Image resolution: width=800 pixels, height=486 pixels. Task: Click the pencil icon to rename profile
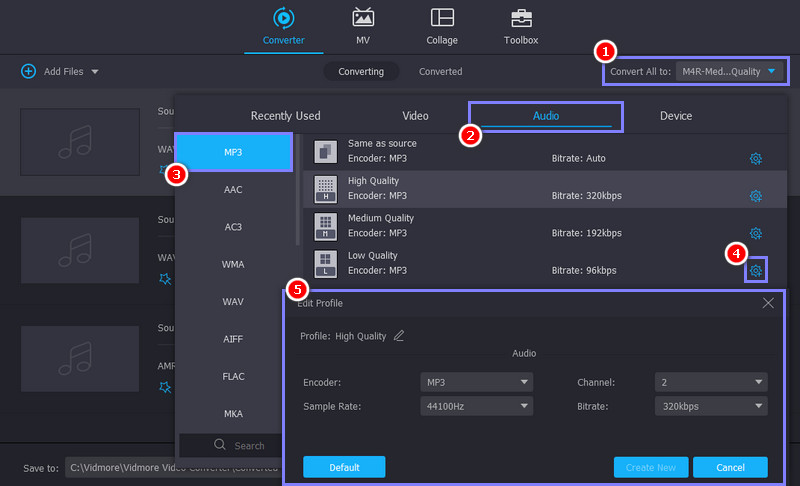coord(399,336)
